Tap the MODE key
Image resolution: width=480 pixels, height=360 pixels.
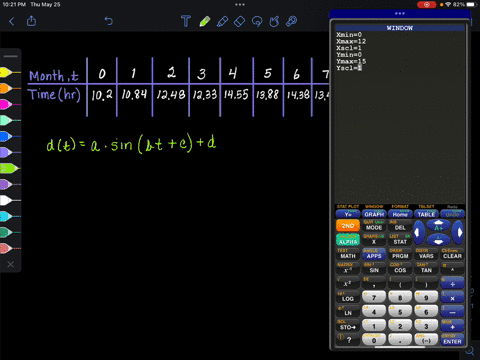pyautogui.click(x=374, y=227)
